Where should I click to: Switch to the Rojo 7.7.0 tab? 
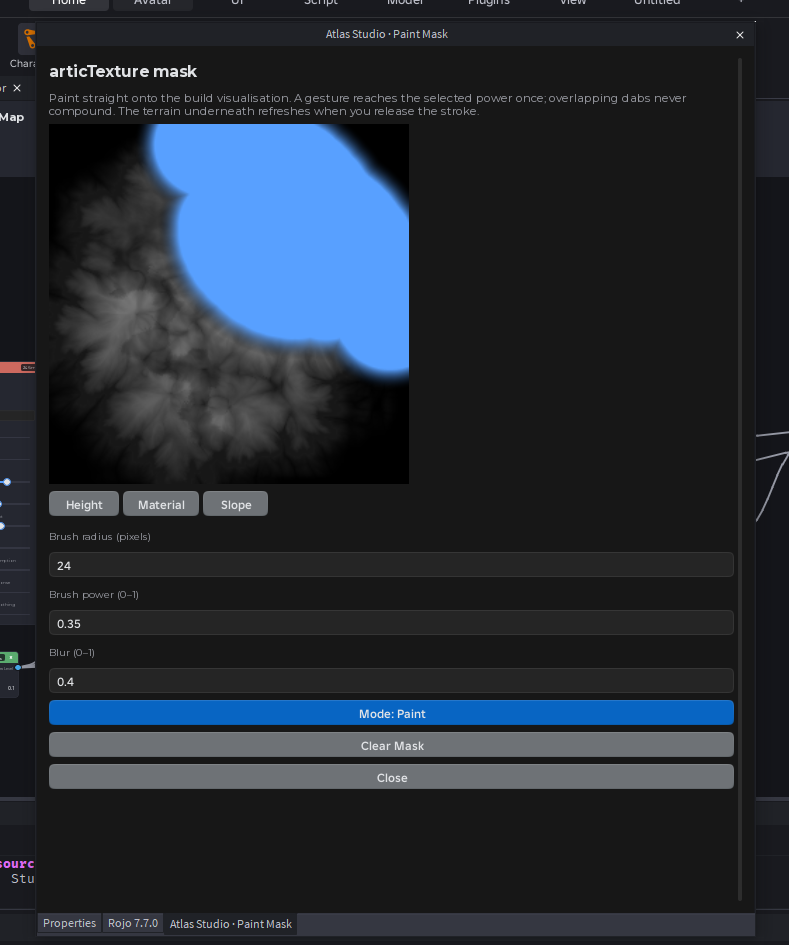133,923
